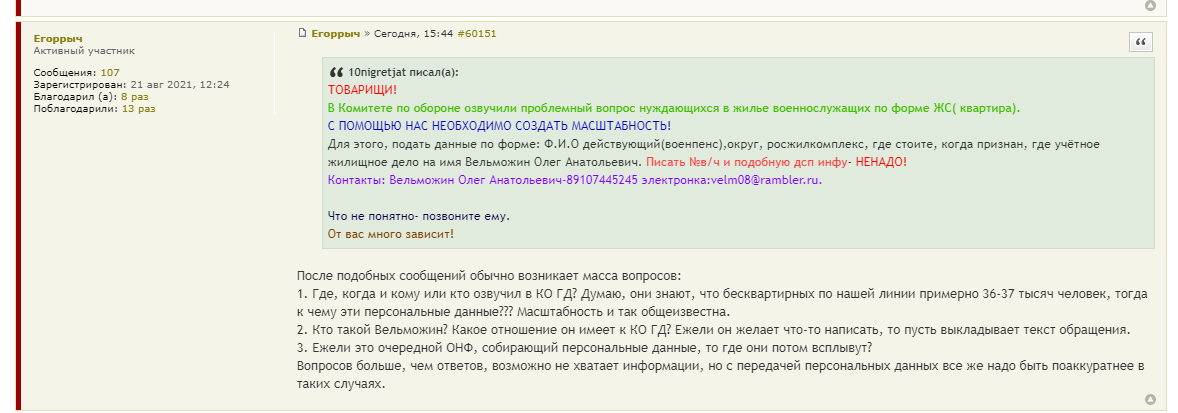Click the text 'От вас много зависит!'
1178x413 pixels.
tap(391, 234)
